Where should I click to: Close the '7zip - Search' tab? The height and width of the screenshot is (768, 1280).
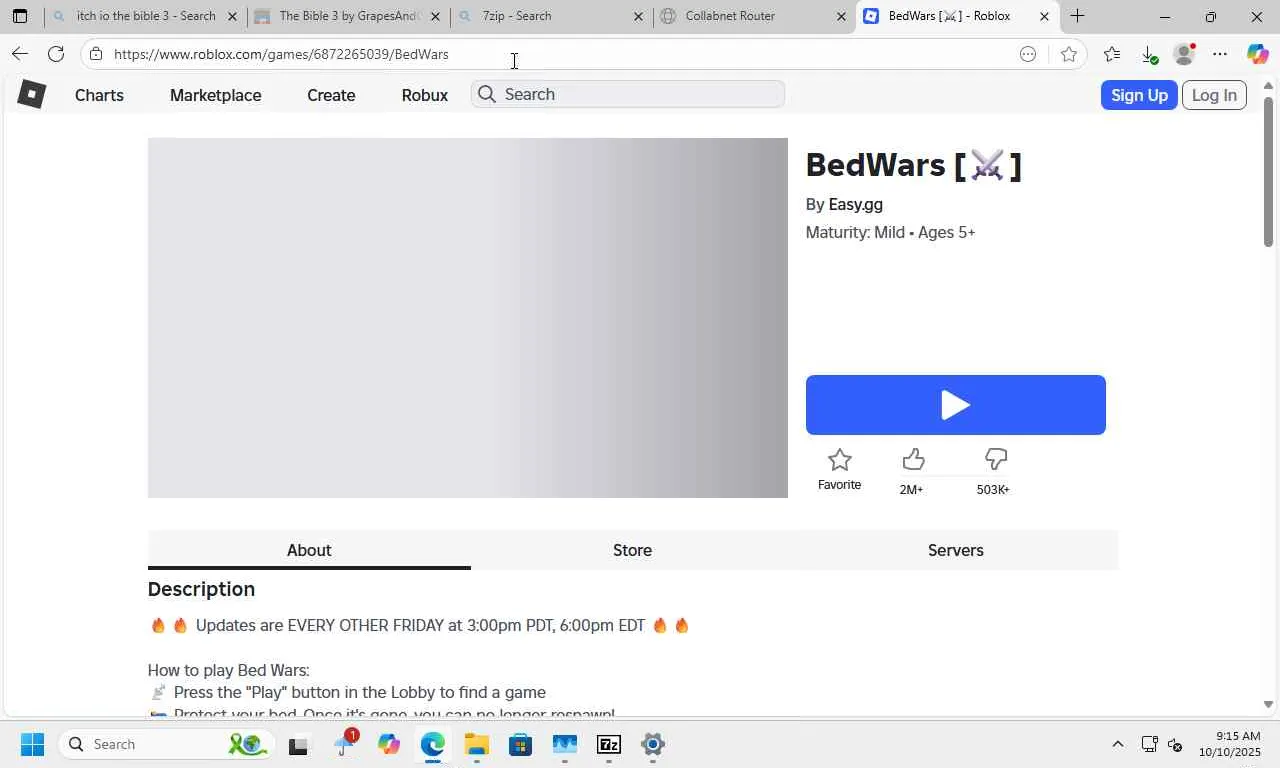(639, 16)
